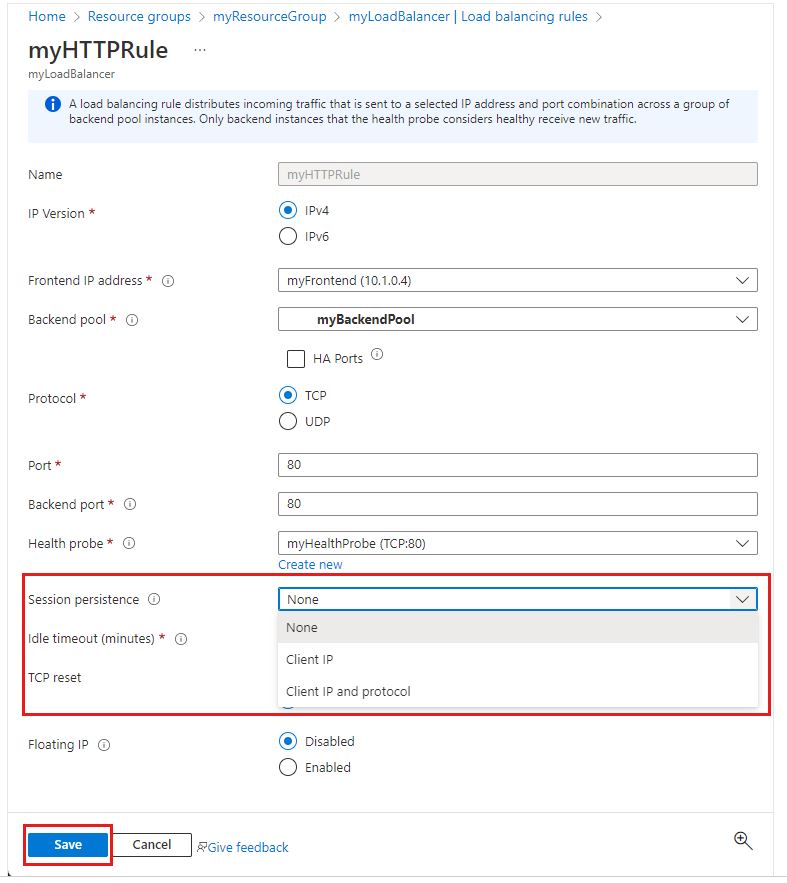The image size is (787, 883).
Task: Choose the Client IP and protocol option
Action: point(348,691)
